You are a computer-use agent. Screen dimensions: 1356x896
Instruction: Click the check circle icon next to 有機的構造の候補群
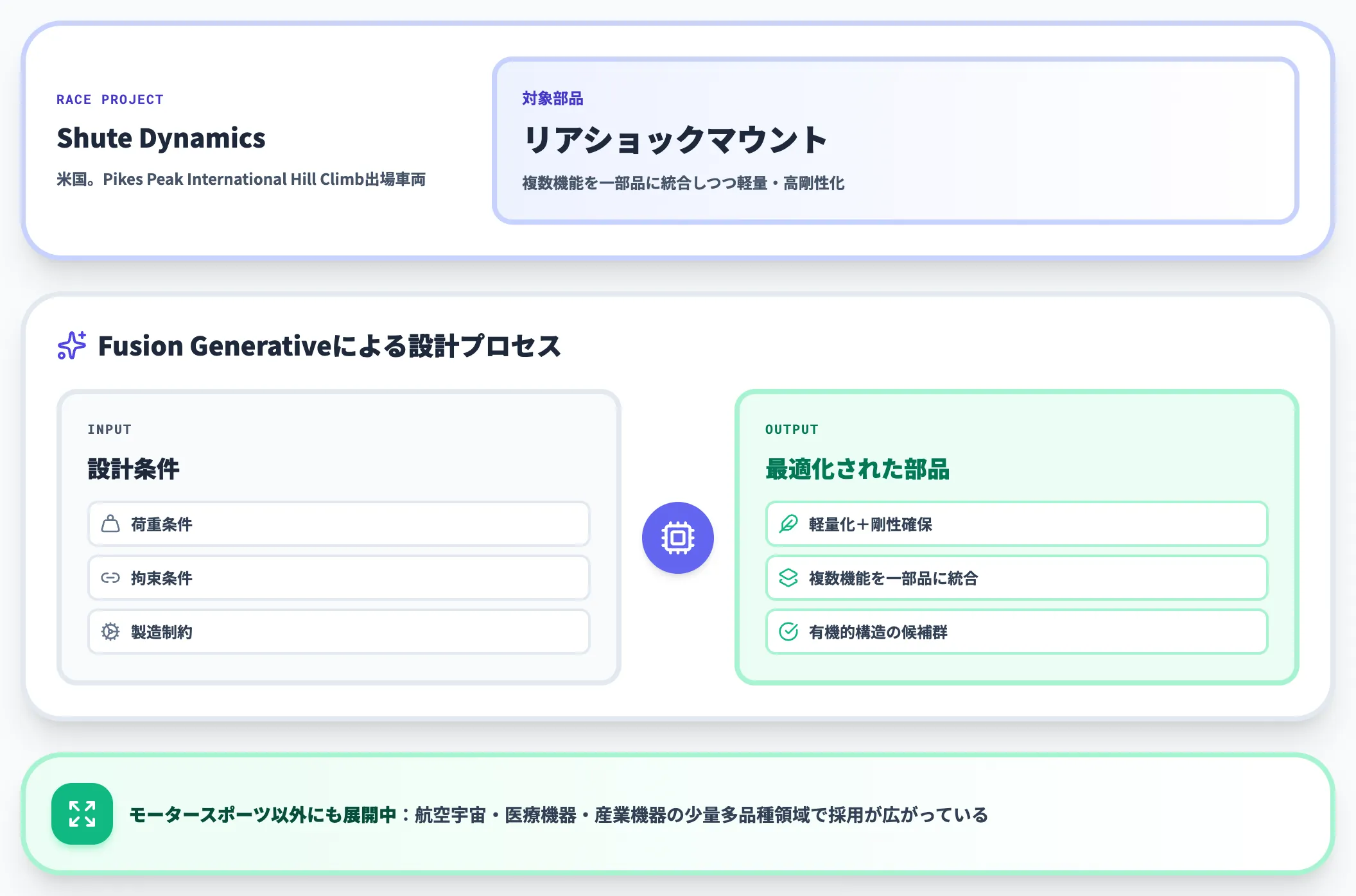coord(788,632)
